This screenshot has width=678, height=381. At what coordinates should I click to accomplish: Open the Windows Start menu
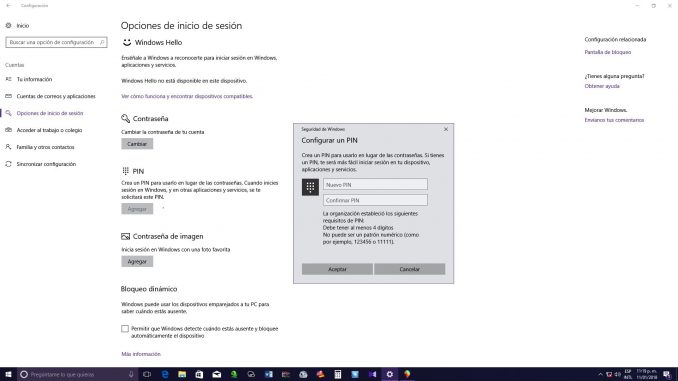8,374
